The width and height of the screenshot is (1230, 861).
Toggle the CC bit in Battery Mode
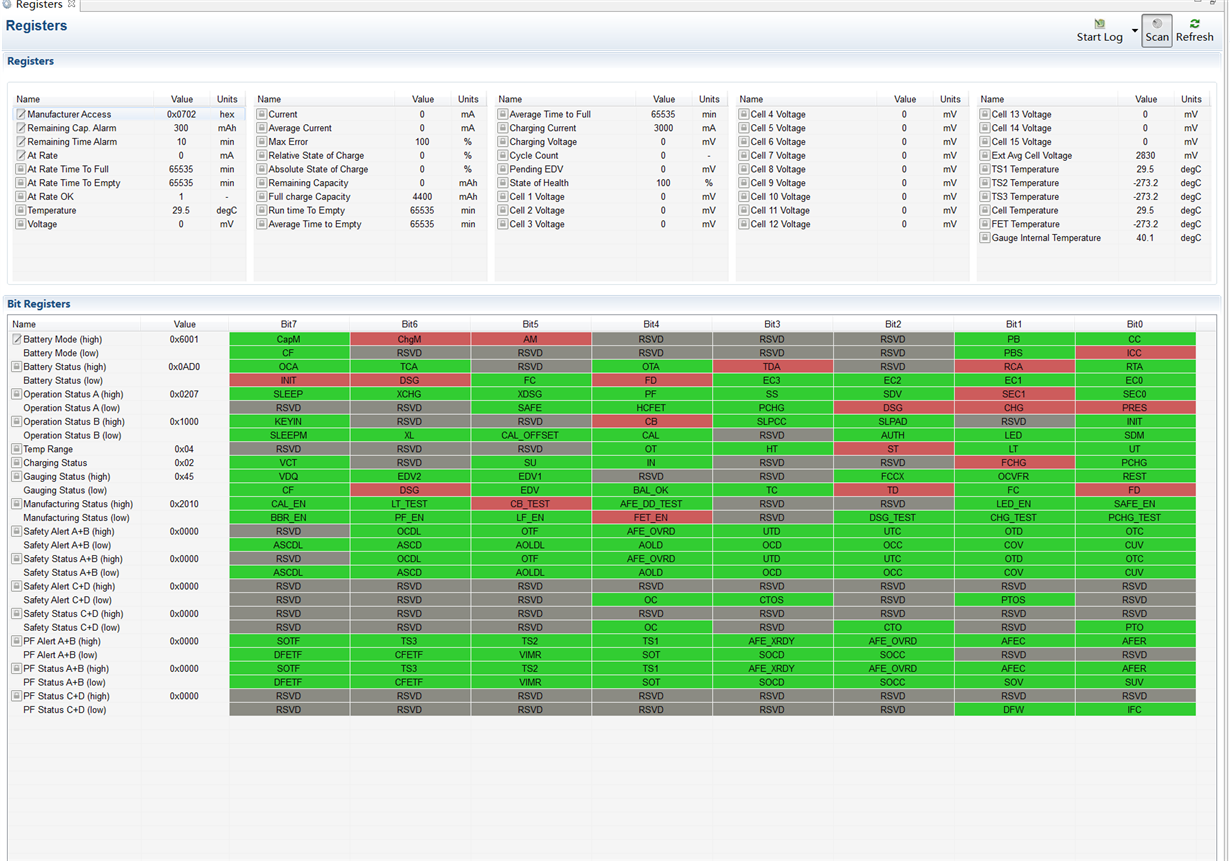[x=1135, y=340]
